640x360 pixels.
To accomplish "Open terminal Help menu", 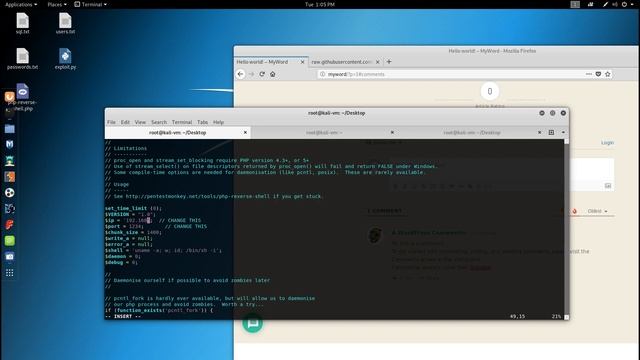I will tap(218, 122).
